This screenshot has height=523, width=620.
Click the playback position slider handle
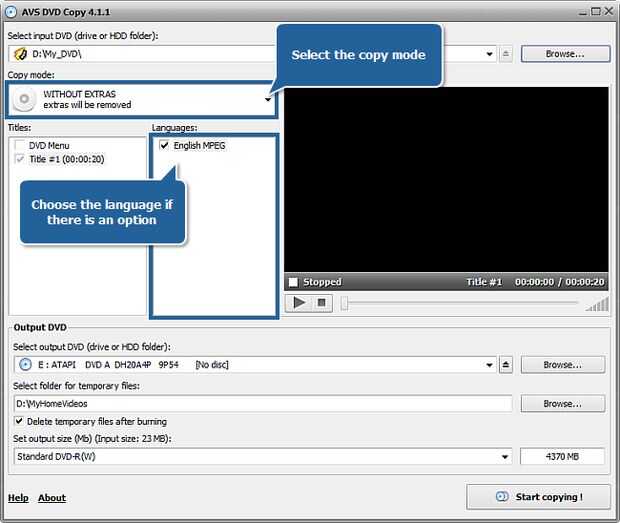(344, 304)
